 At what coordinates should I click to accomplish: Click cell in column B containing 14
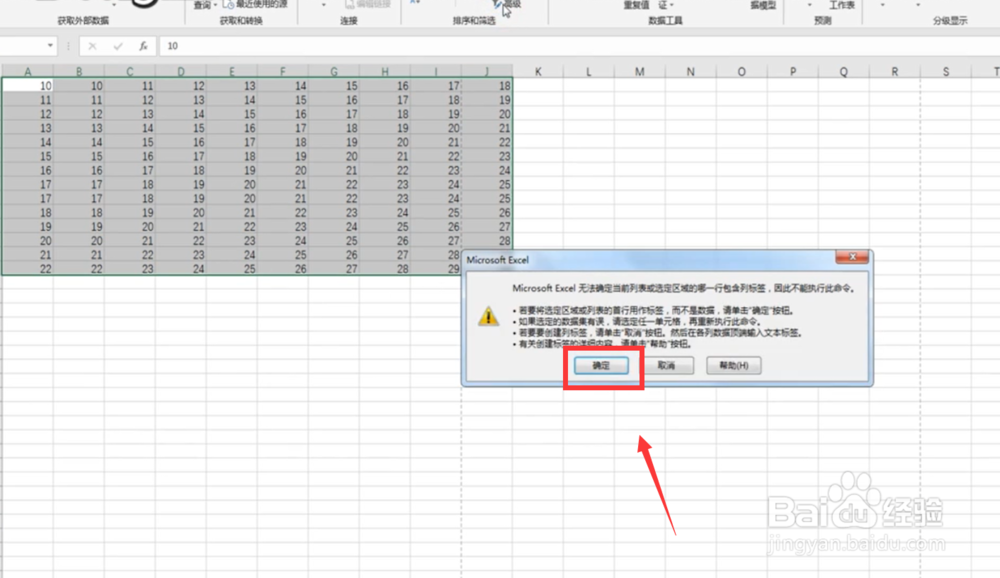[78, 142]
